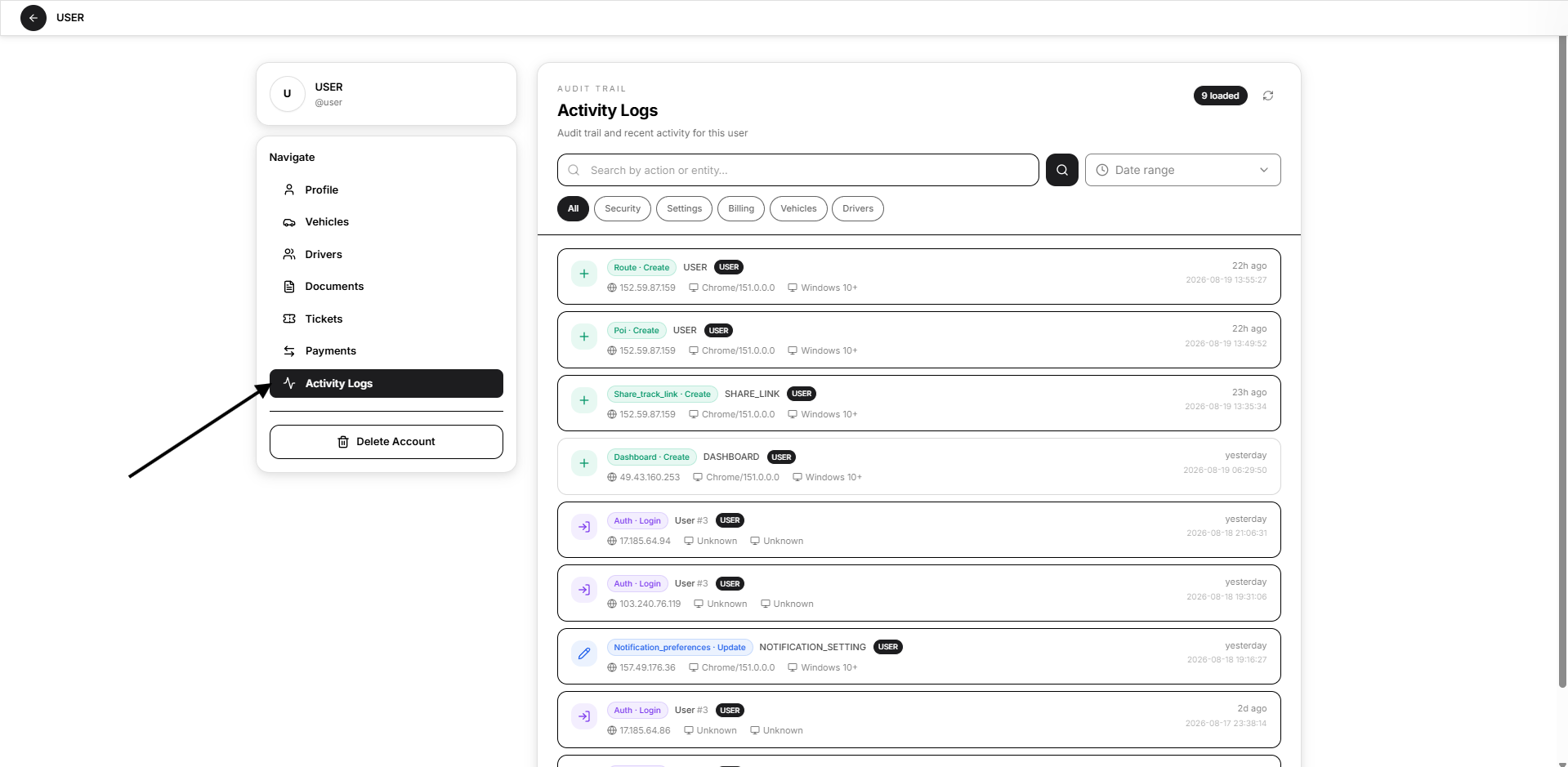Select the Settings filter chip

click(x=685, y=208)
